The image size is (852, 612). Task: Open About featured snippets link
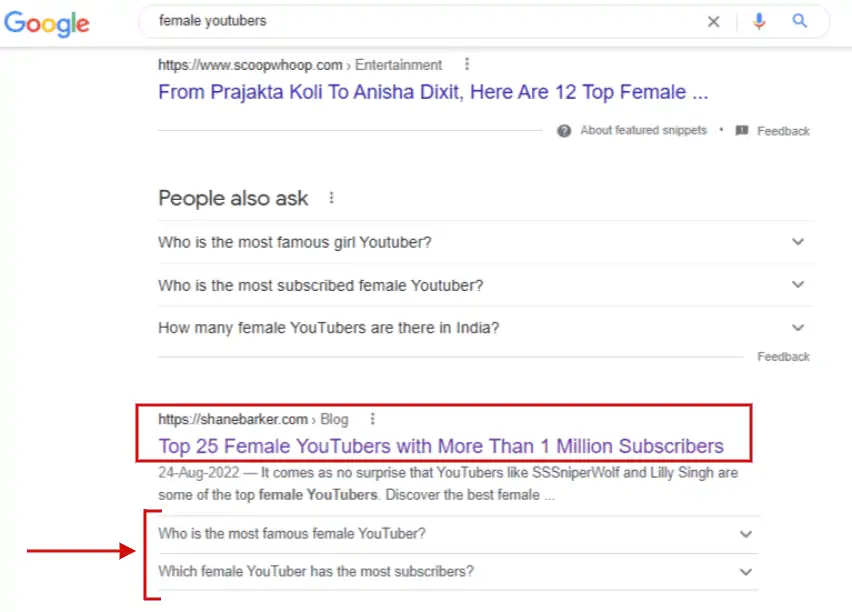pos(643,130)
